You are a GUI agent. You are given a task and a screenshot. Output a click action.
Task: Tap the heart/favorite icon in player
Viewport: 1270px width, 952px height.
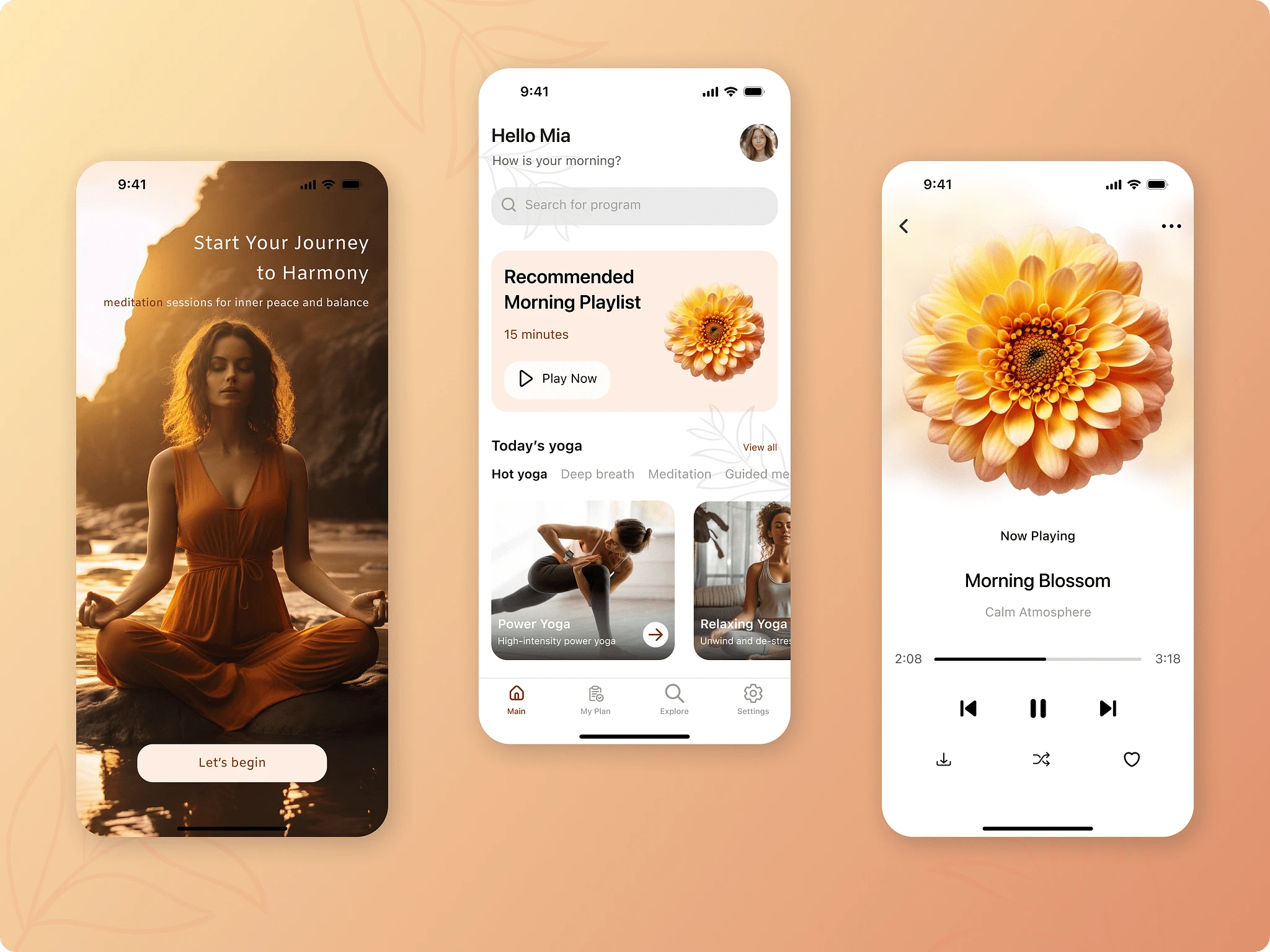(x=1131, y=760)
